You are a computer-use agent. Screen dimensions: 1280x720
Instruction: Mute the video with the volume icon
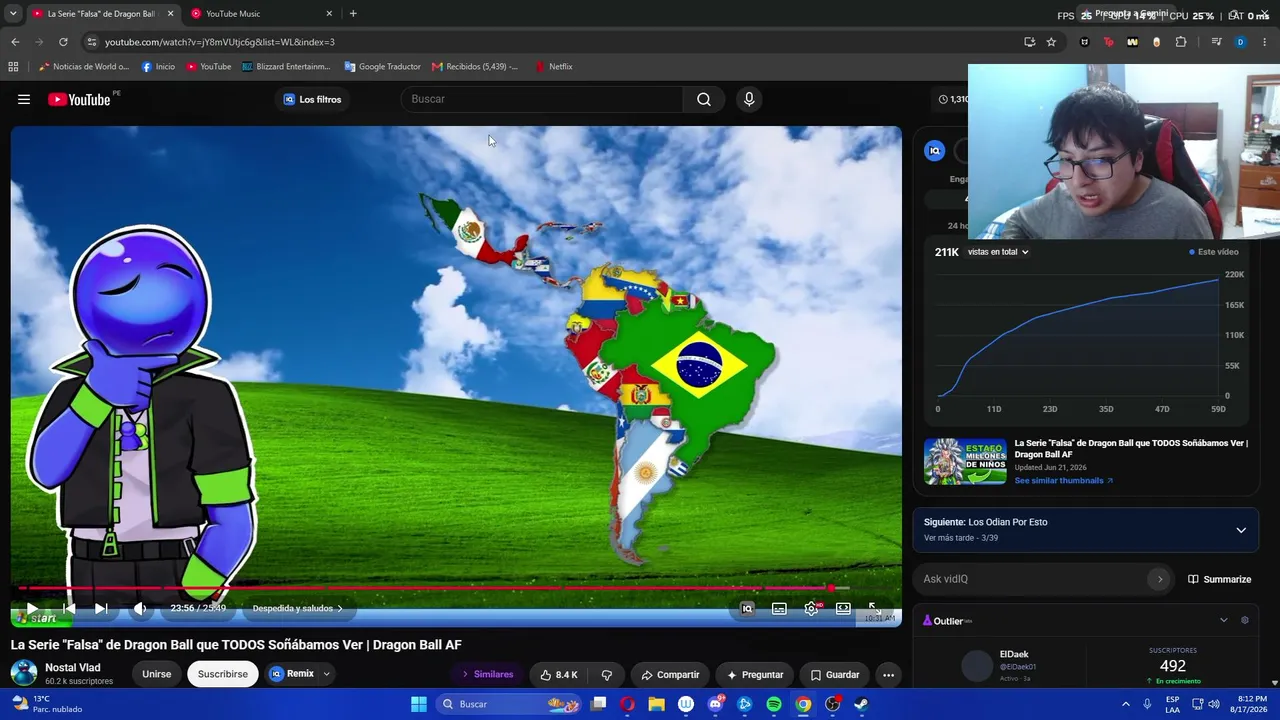(140, 608)
